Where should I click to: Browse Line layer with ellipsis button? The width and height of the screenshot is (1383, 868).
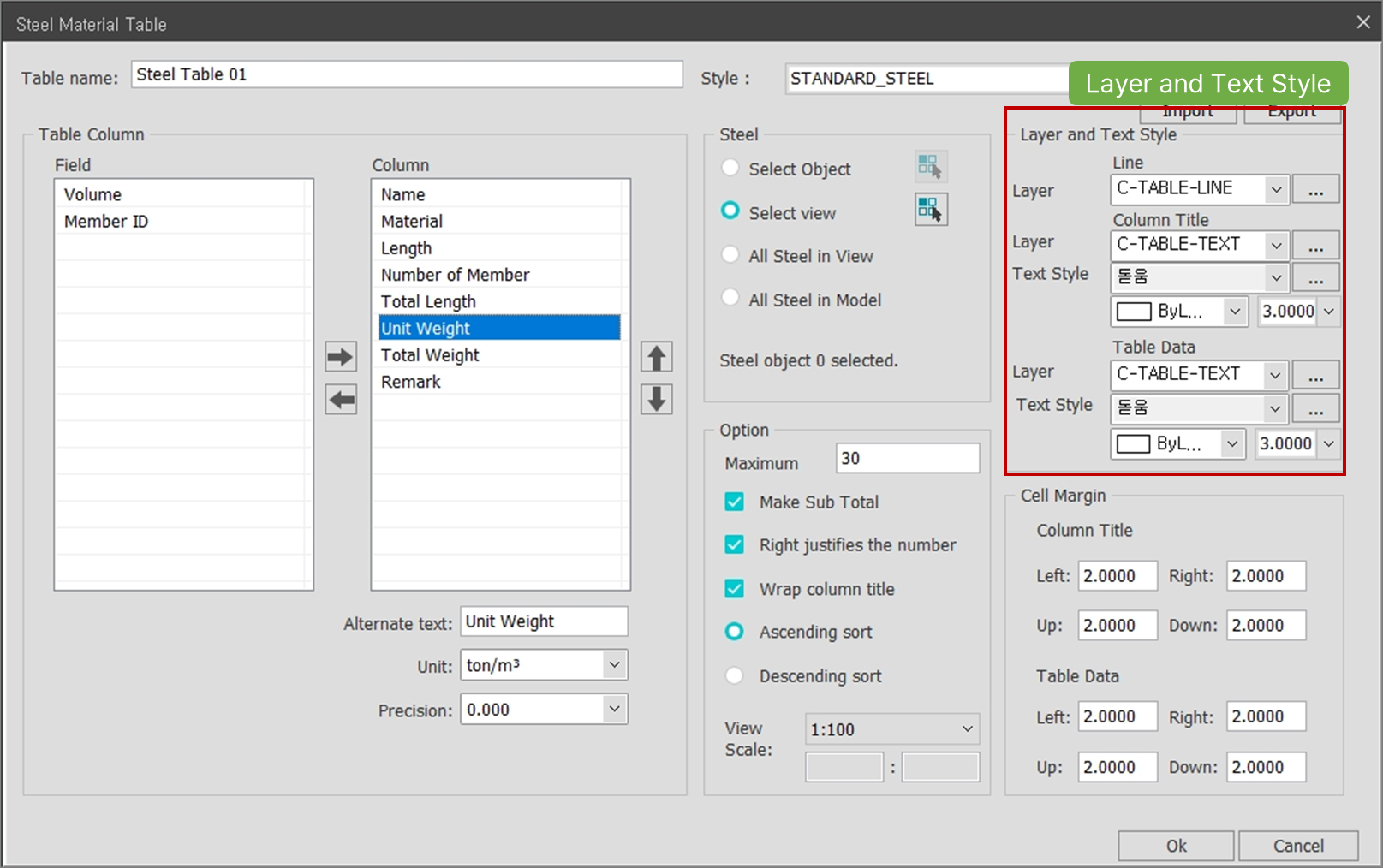tap(1316, 190)
